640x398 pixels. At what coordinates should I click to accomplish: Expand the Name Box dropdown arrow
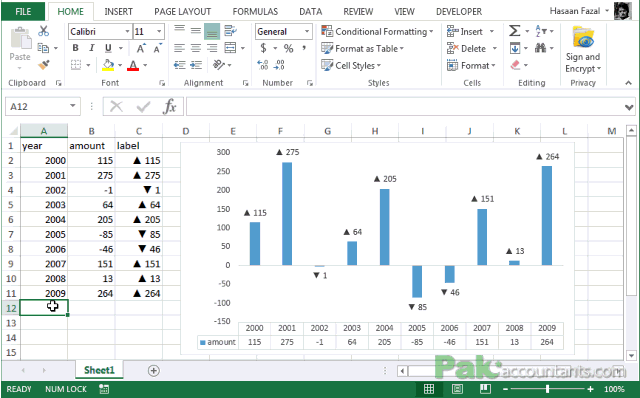coord(73,106)
